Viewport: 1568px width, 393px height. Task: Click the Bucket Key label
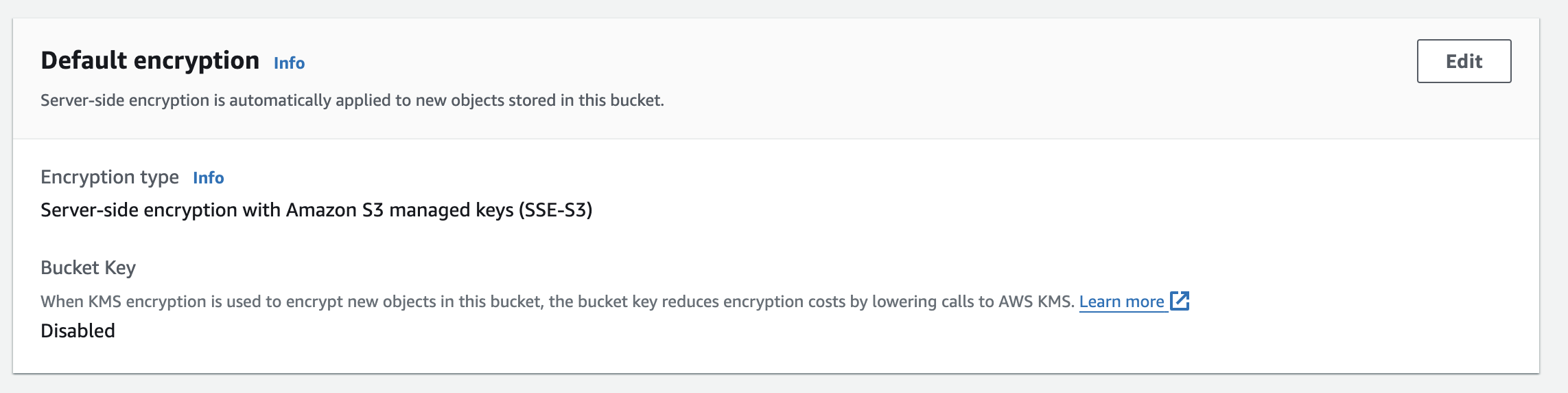(x=88, y=268)
